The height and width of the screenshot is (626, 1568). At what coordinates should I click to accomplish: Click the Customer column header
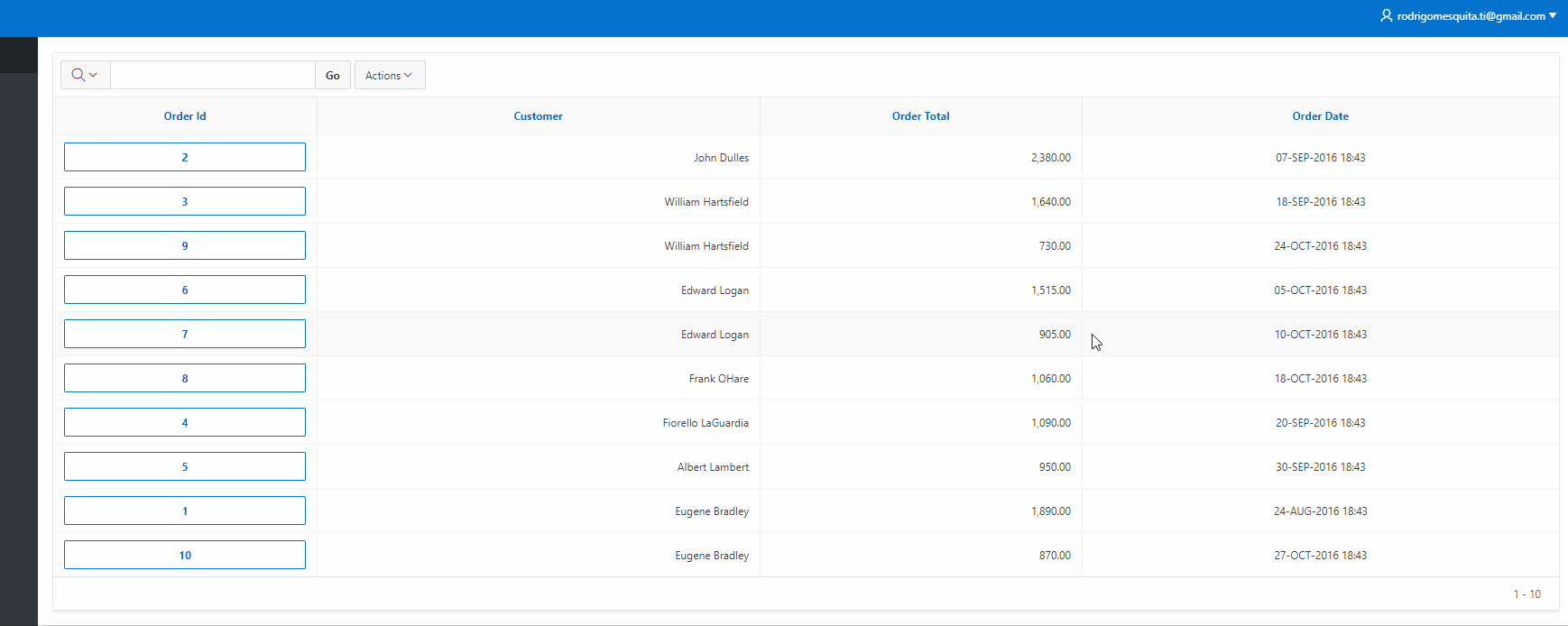tap(538, 116)
